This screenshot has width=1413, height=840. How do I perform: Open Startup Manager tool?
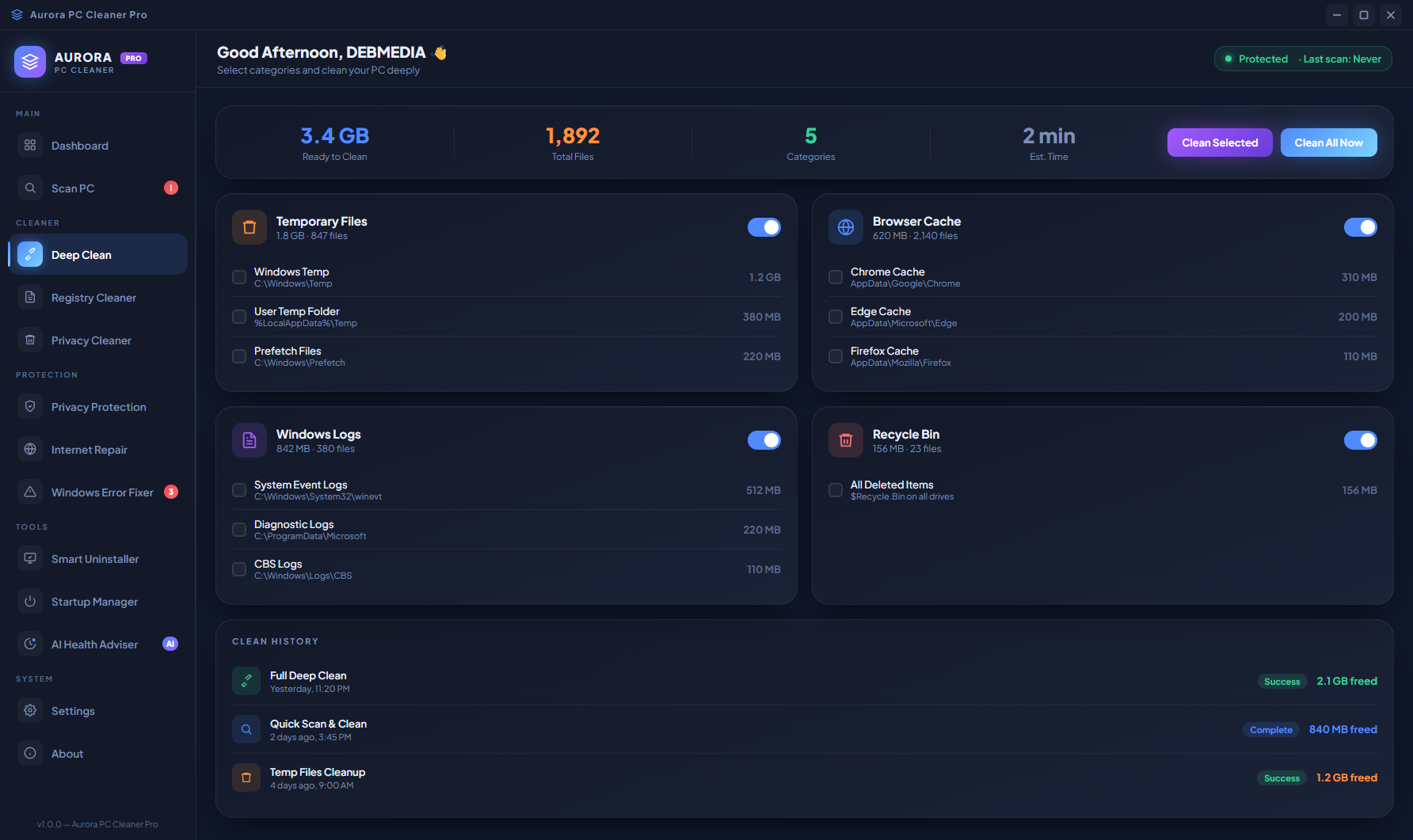98,602
